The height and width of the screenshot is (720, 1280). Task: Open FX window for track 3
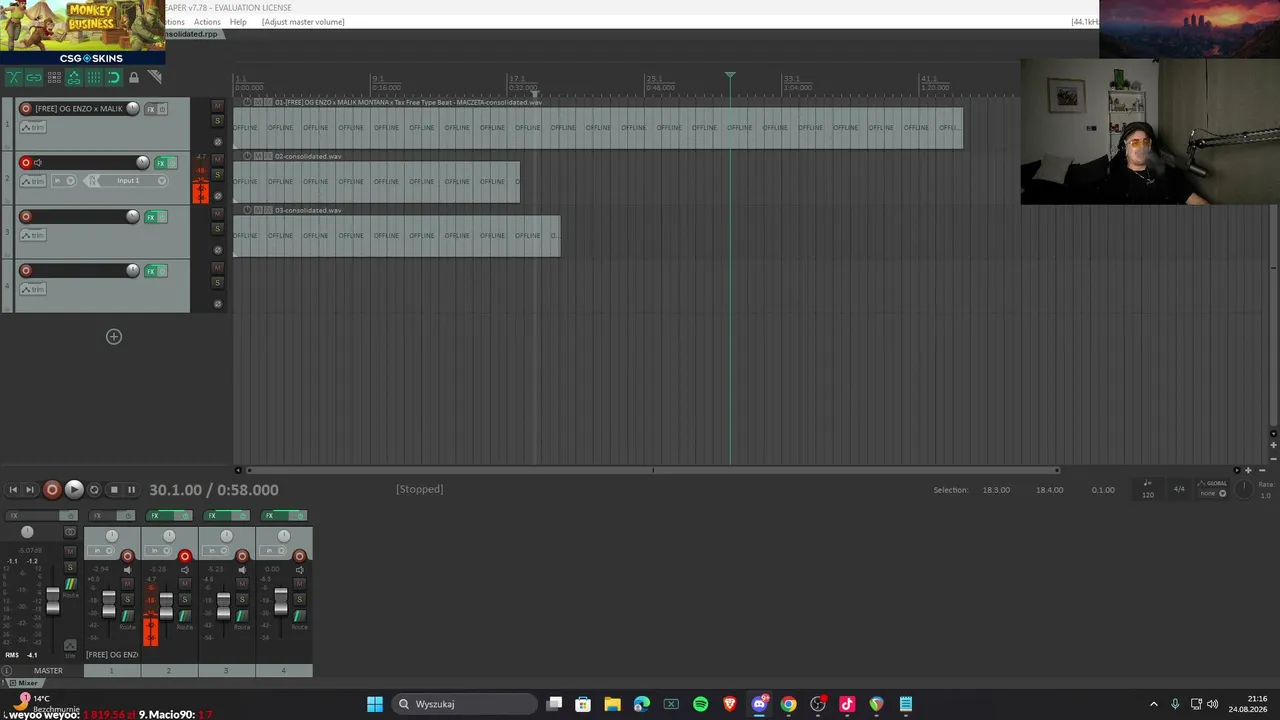(151, 217)
